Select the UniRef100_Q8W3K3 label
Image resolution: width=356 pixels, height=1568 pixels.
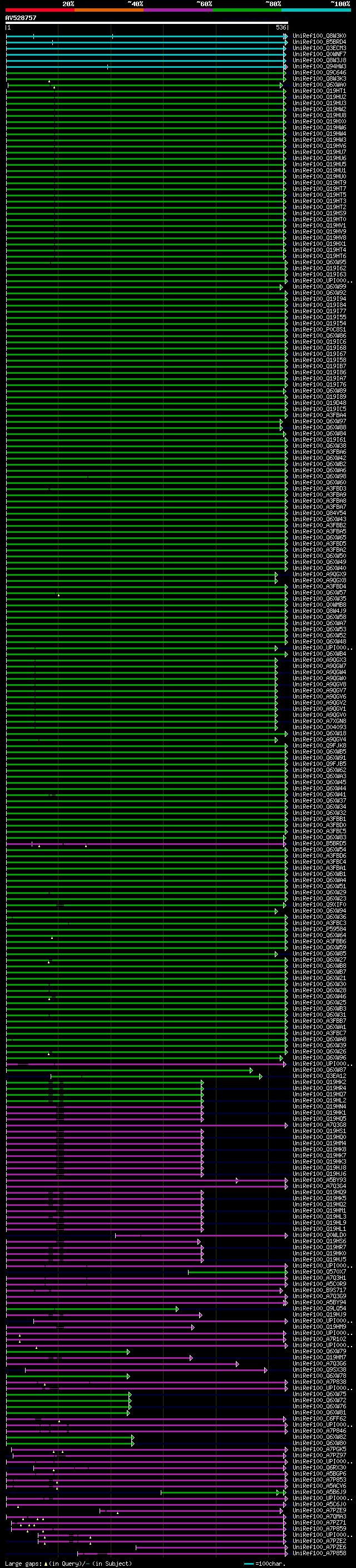pyautogui.click(x=319, y=78)
